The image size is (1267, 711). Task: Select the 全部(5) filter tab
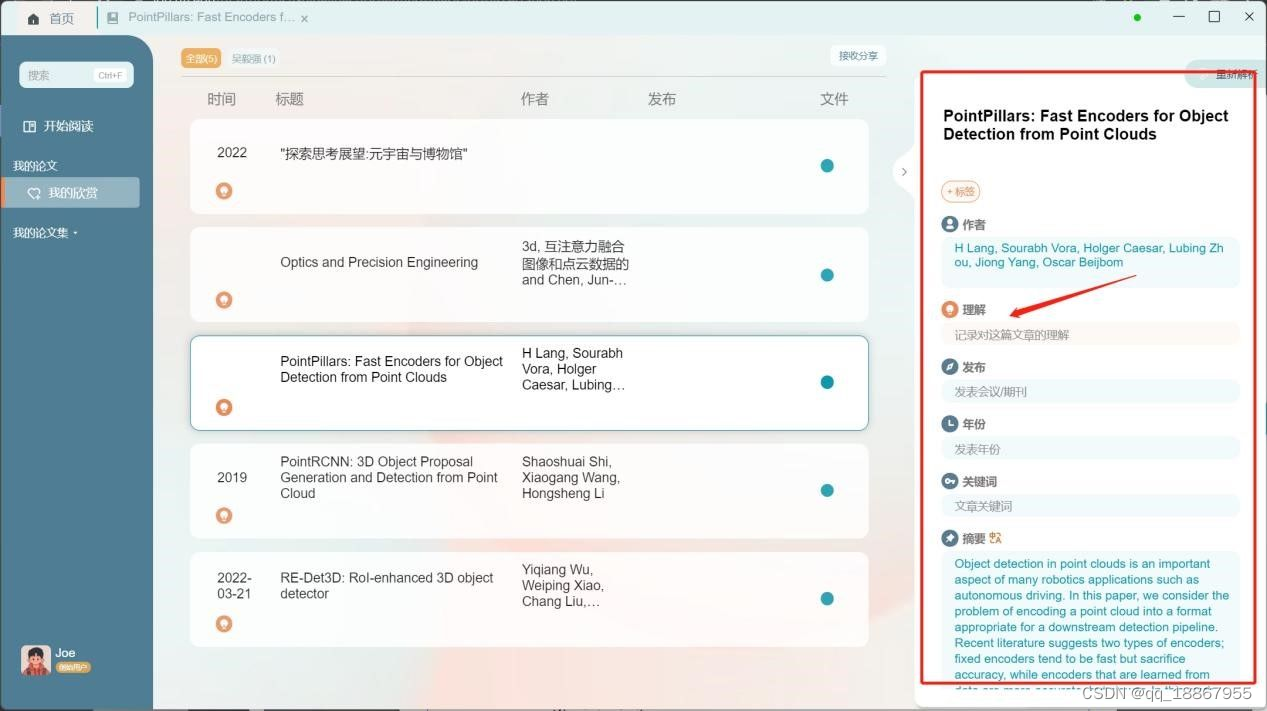coord(201,58)
